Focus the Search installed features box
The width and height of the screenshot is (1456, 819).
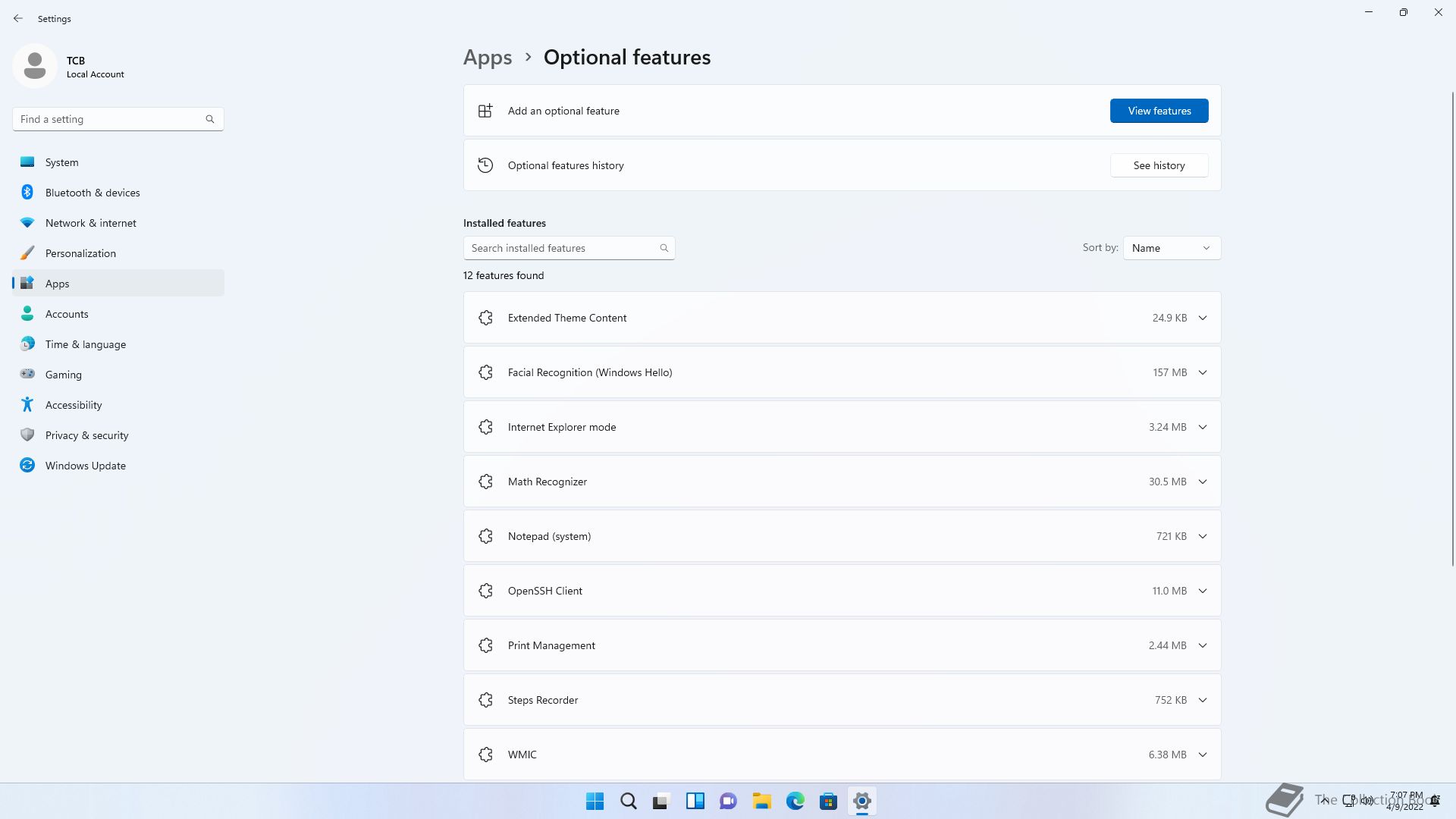click(x=569, y=248)
